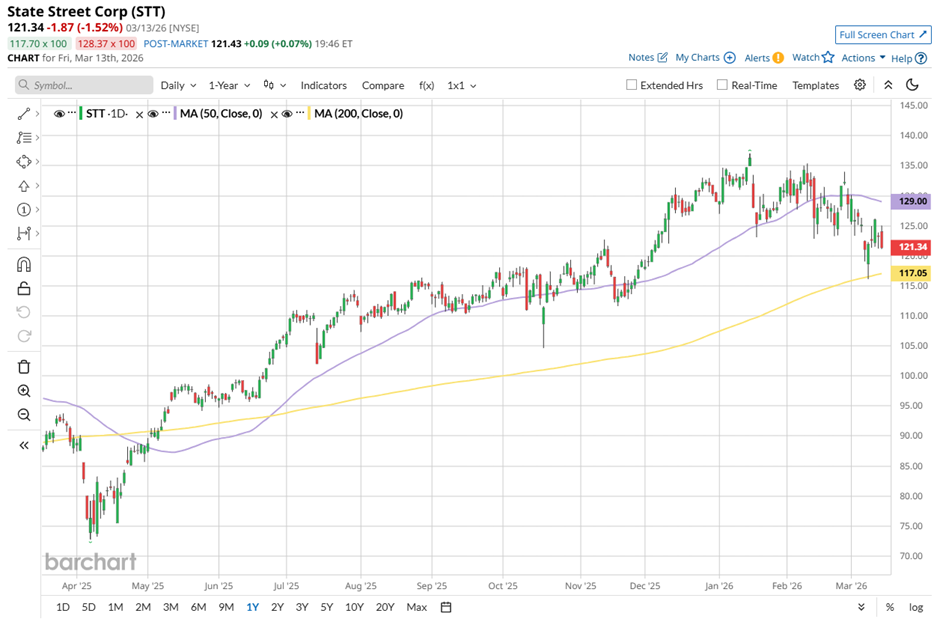Open the Indicators menu
937x625 pixels.
tap(323, 85)
